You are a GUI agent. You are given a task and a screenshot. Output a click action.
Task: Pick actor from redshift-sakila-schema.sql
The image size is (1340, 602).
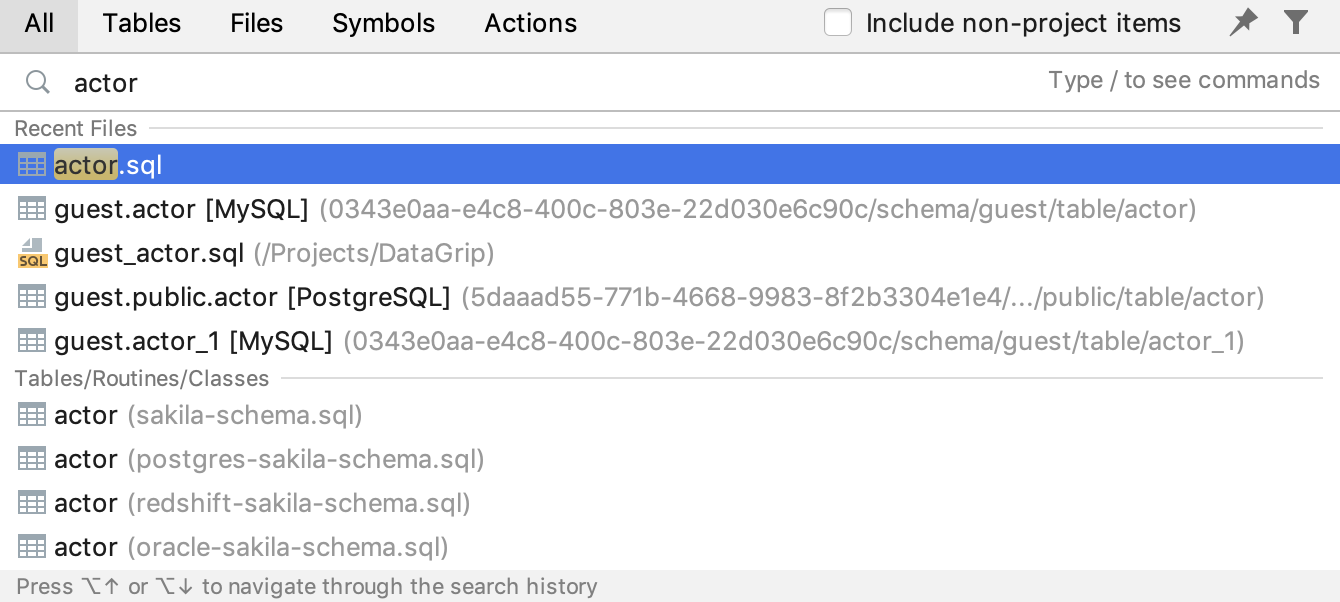pos(670,503)
